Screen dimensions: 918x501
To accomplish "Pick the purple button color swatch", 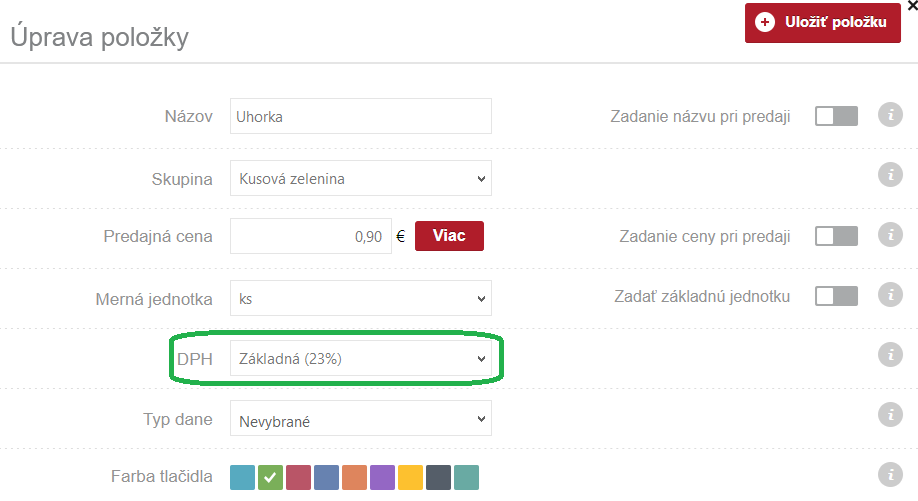I will (383, 478).
